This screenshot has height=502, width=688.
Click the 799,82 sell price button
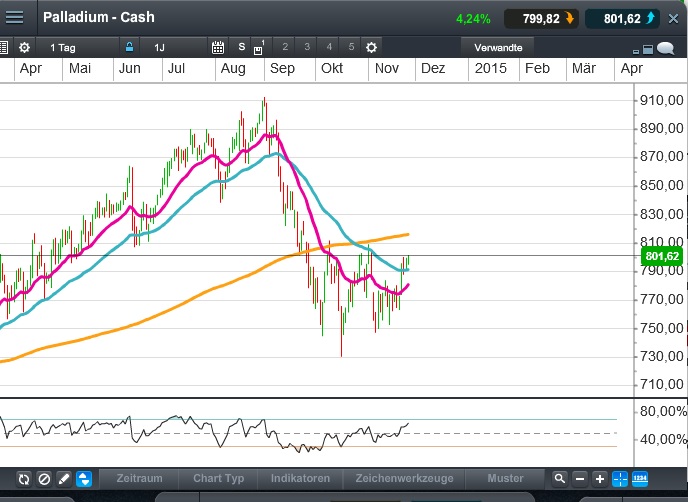point(540,18)
